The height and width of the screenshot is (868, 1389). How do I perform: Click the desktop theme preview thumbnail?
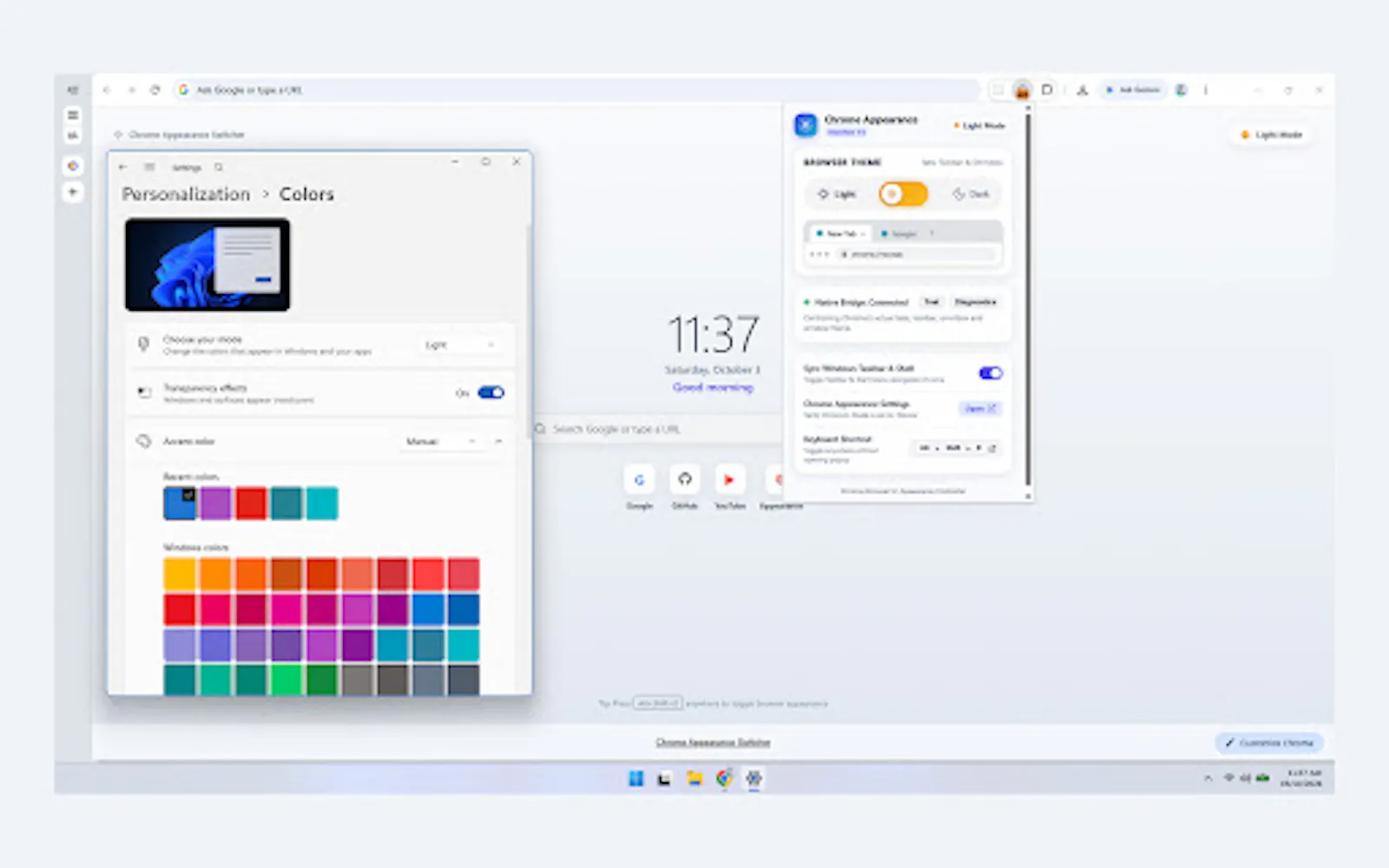[207, 265]
